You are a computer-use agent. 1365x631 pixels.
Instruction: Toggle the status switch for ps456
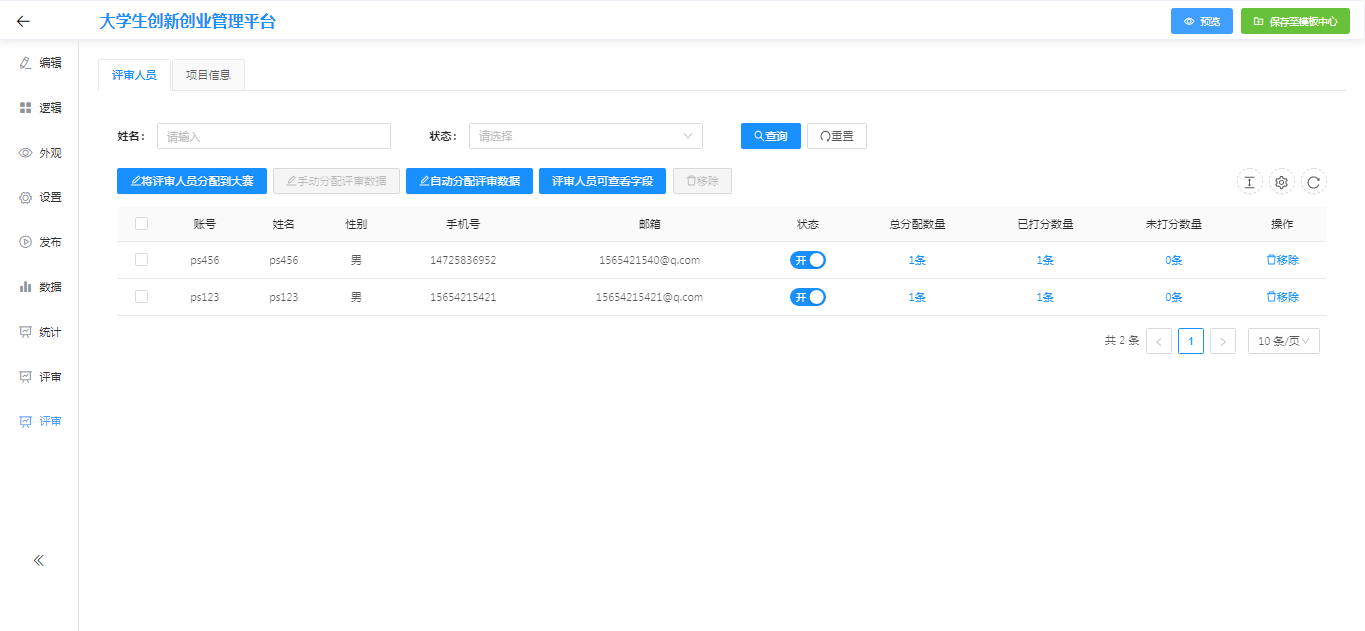pos(808,260)
